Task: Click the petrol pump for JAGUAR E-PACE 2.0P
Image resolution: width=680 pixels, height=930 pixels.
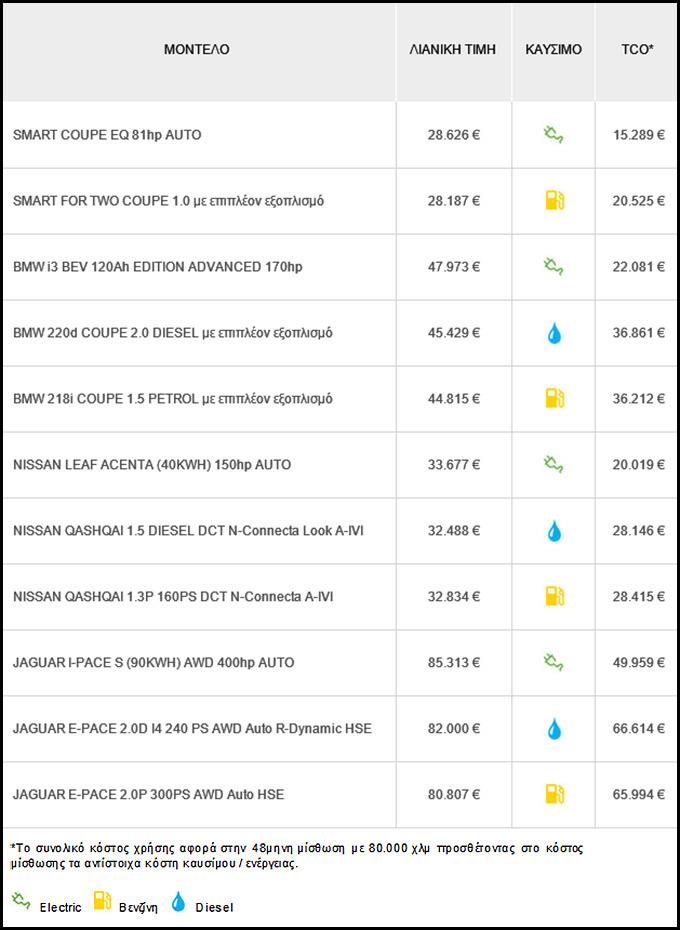Action: tap(554, 795)
